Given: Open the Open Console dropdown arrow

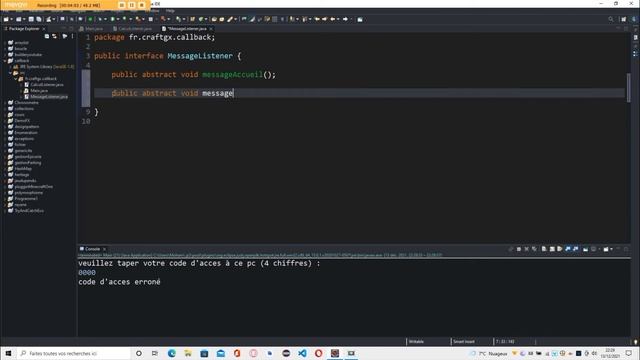Looking at the screenshot, I should click(x=611, y=249).
